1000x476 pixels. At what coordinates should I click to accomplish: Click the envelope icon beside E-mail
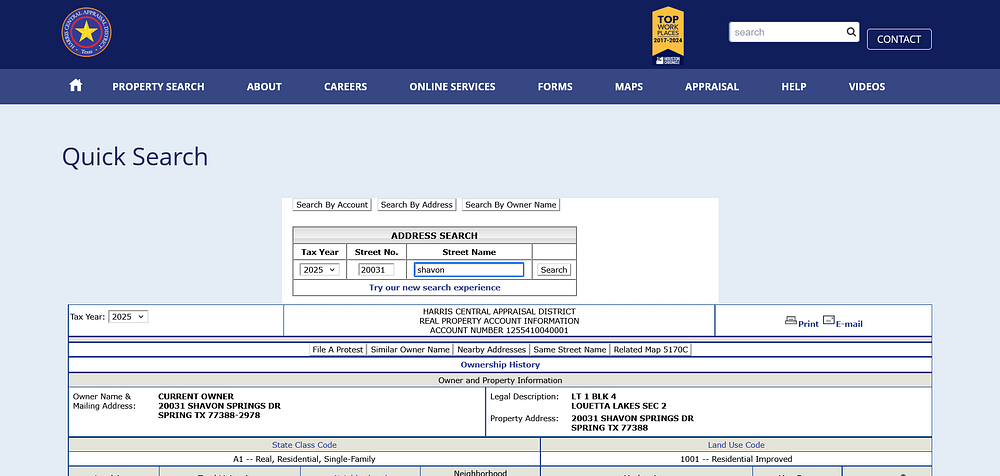828,320
